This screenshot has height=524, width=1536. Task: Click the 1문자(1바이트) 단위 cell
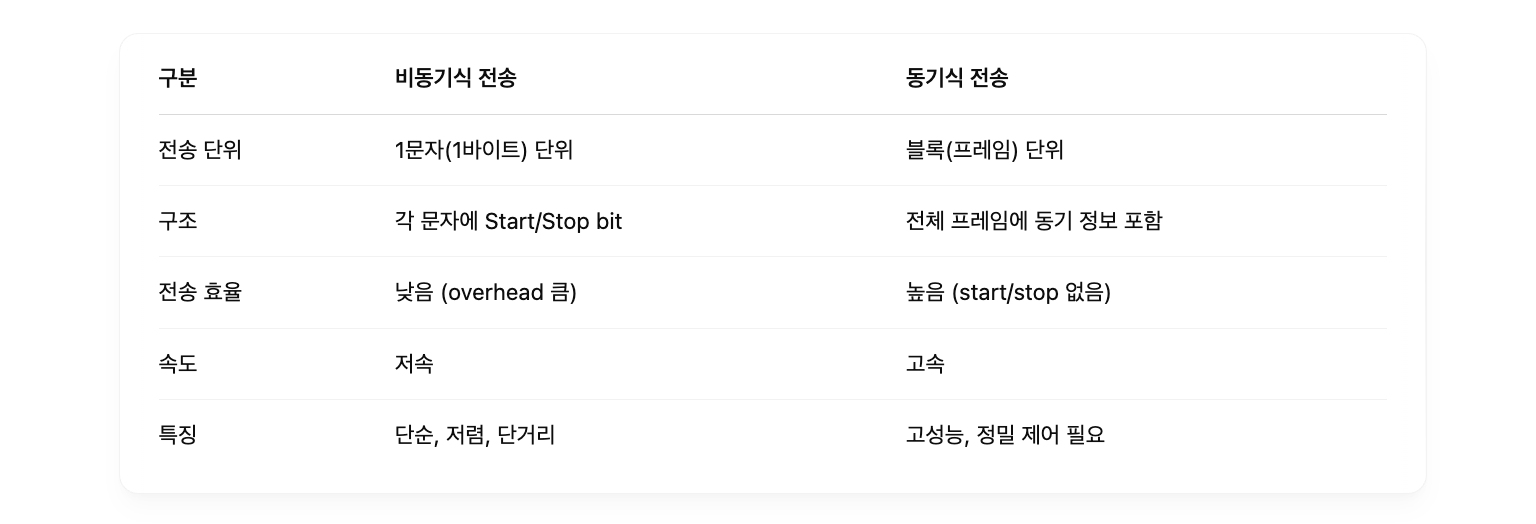pos(484,150)
